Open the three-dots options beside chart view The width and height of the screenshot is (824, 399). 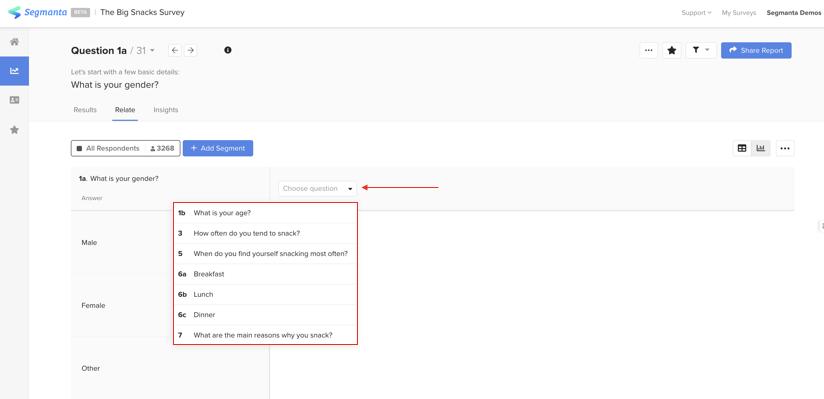(x=785, y=149)
